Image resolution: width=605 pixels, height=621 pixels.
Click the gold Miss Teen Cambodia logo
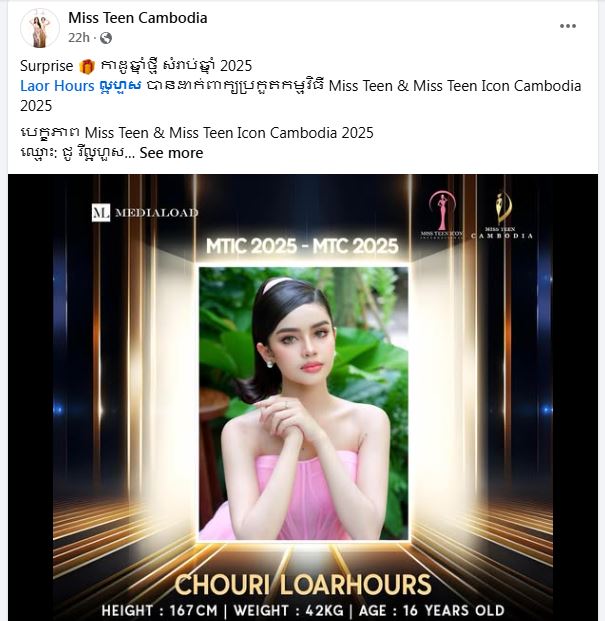(x=502, y=214)
